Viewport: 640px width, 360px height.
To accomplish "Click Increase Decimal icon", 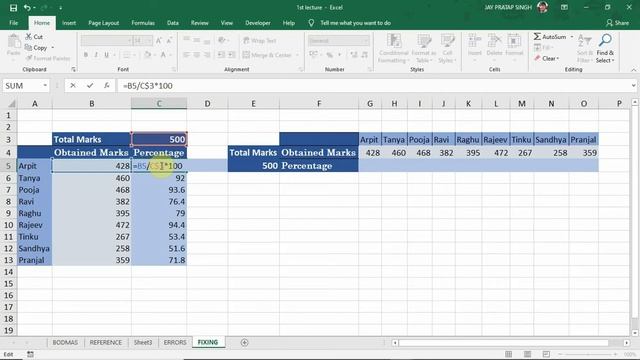I will click(353, 55).
